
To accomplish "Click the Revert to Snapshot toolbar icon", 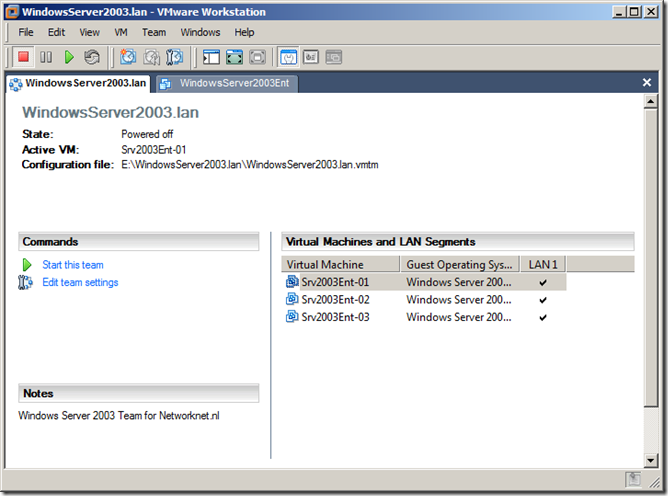I will coord(151,57).
